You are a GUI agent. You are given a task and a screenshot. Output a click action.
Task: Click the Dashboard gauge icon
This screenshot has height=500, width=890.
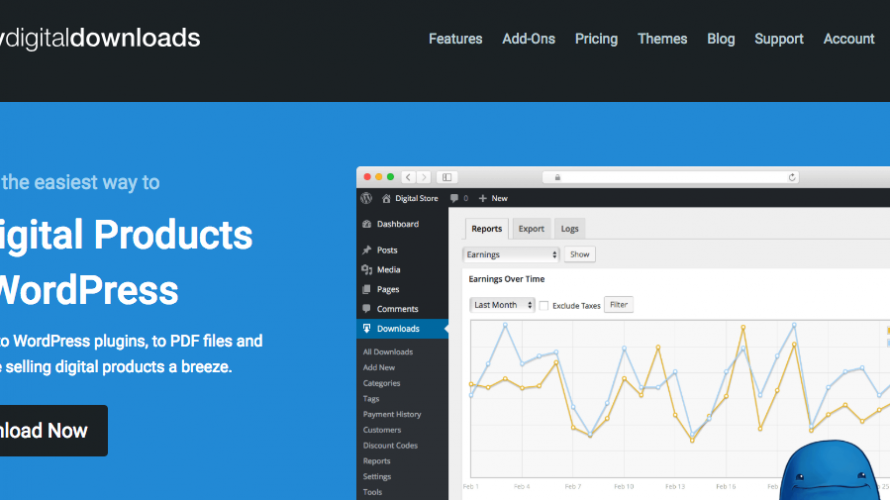coord(367,224)
